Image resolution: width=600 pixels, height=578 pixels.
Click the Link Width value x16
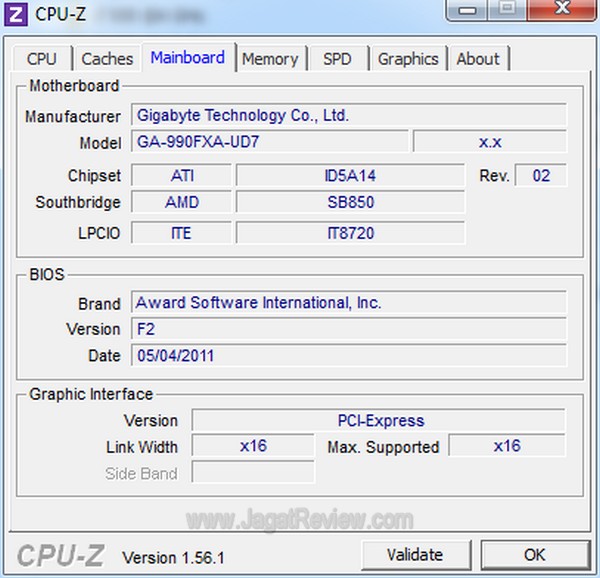click(253, 446)
